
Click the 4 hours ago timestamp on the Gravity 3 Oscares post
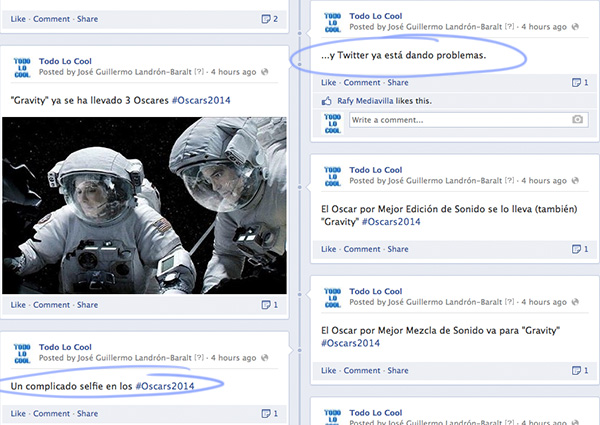point(233,72)
